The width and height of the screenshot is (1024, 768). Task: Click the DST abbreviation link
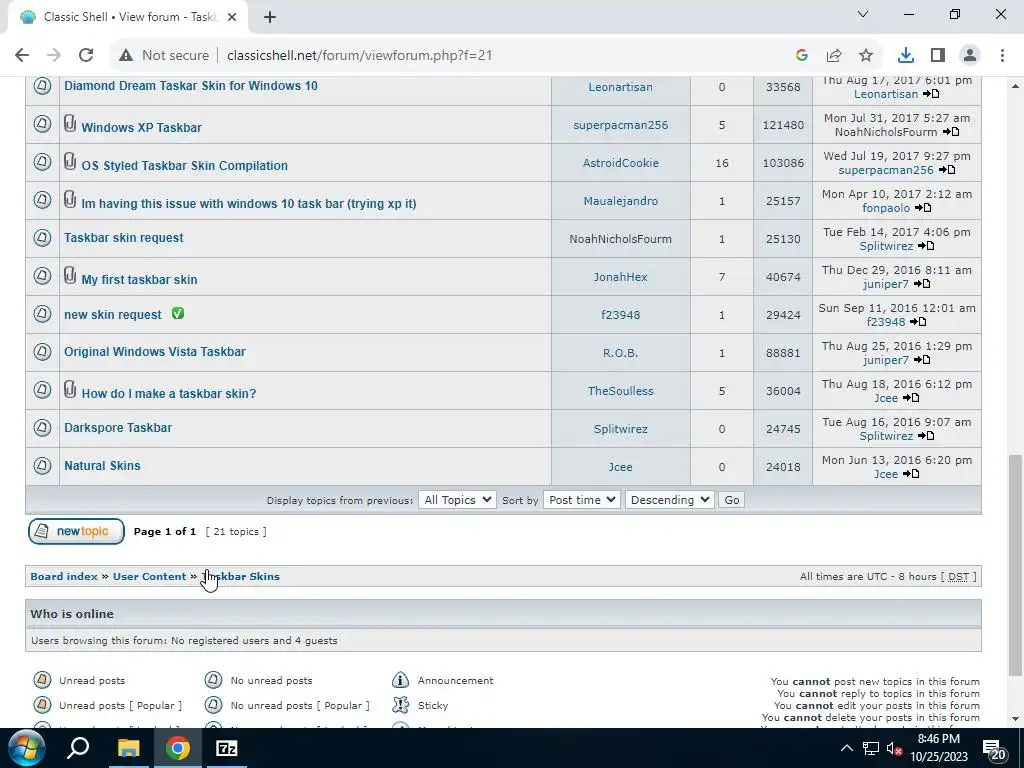(958, 577)
